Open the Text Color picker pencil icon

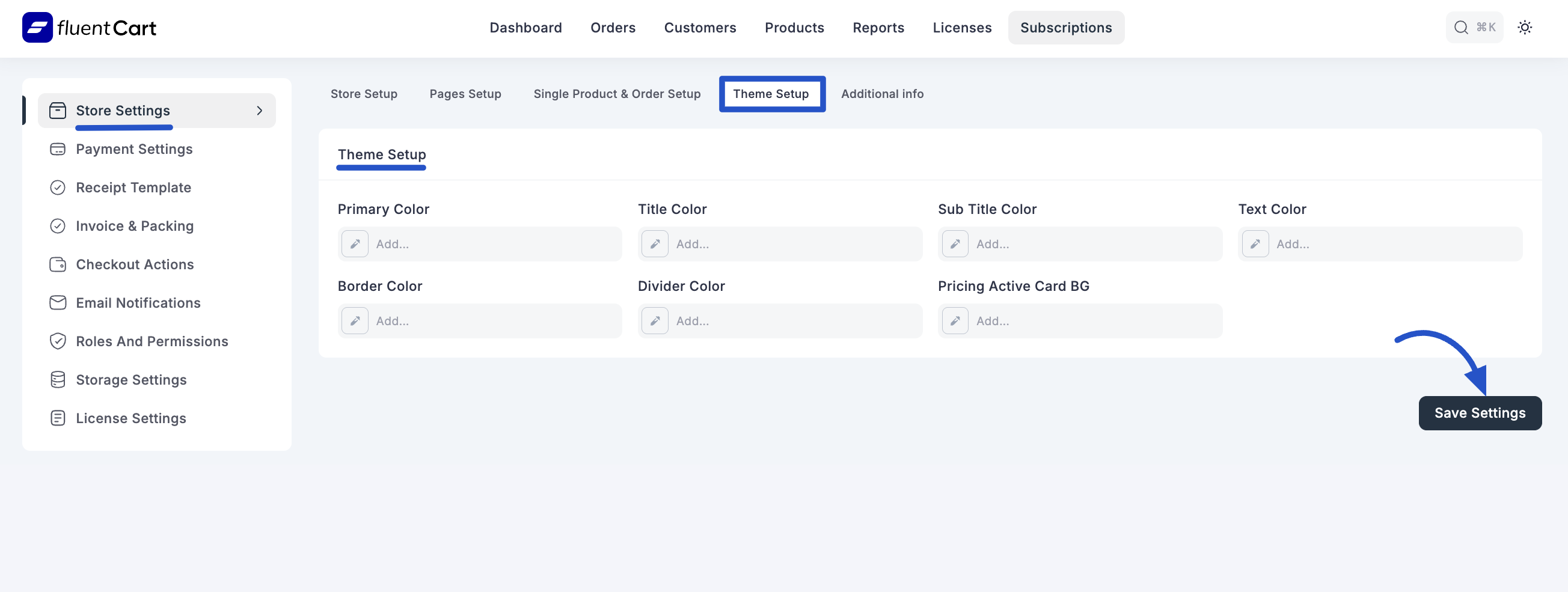1255,243
